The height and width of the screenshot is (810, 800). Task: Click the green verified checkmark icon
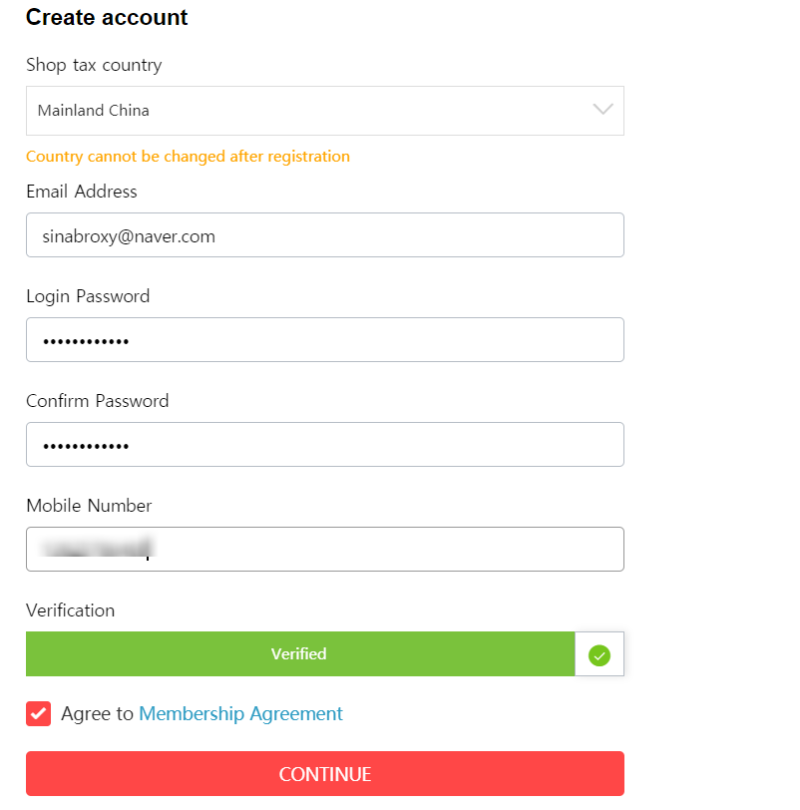[x=599, y=655]
